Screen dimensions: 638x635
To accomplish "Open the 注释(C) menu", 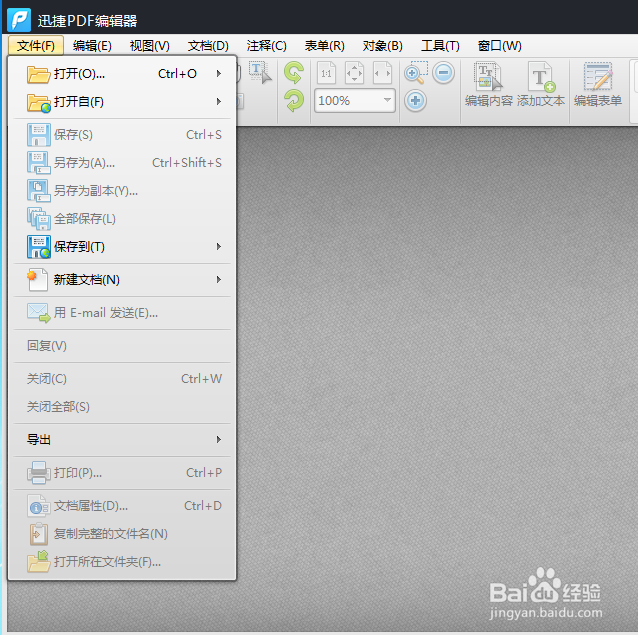I will pos(266,46).
